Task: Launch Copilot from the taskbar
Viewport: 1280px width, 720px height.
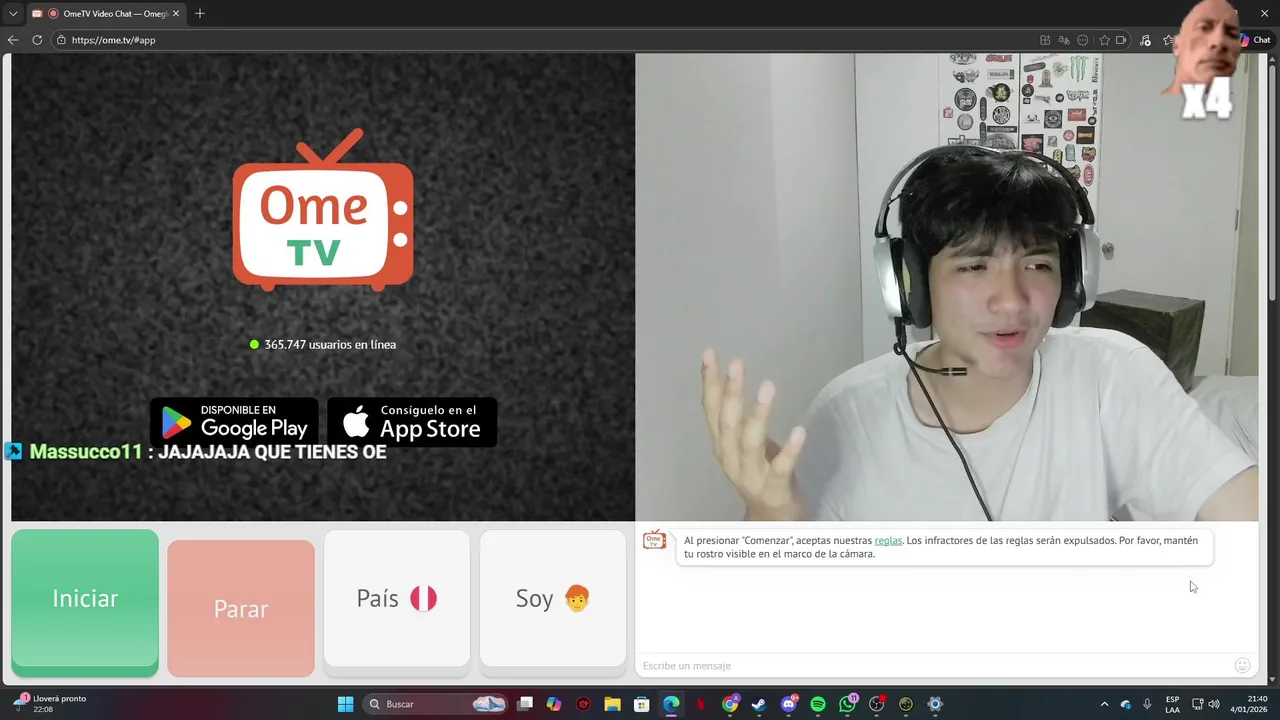Action: [x=554, y=704]
